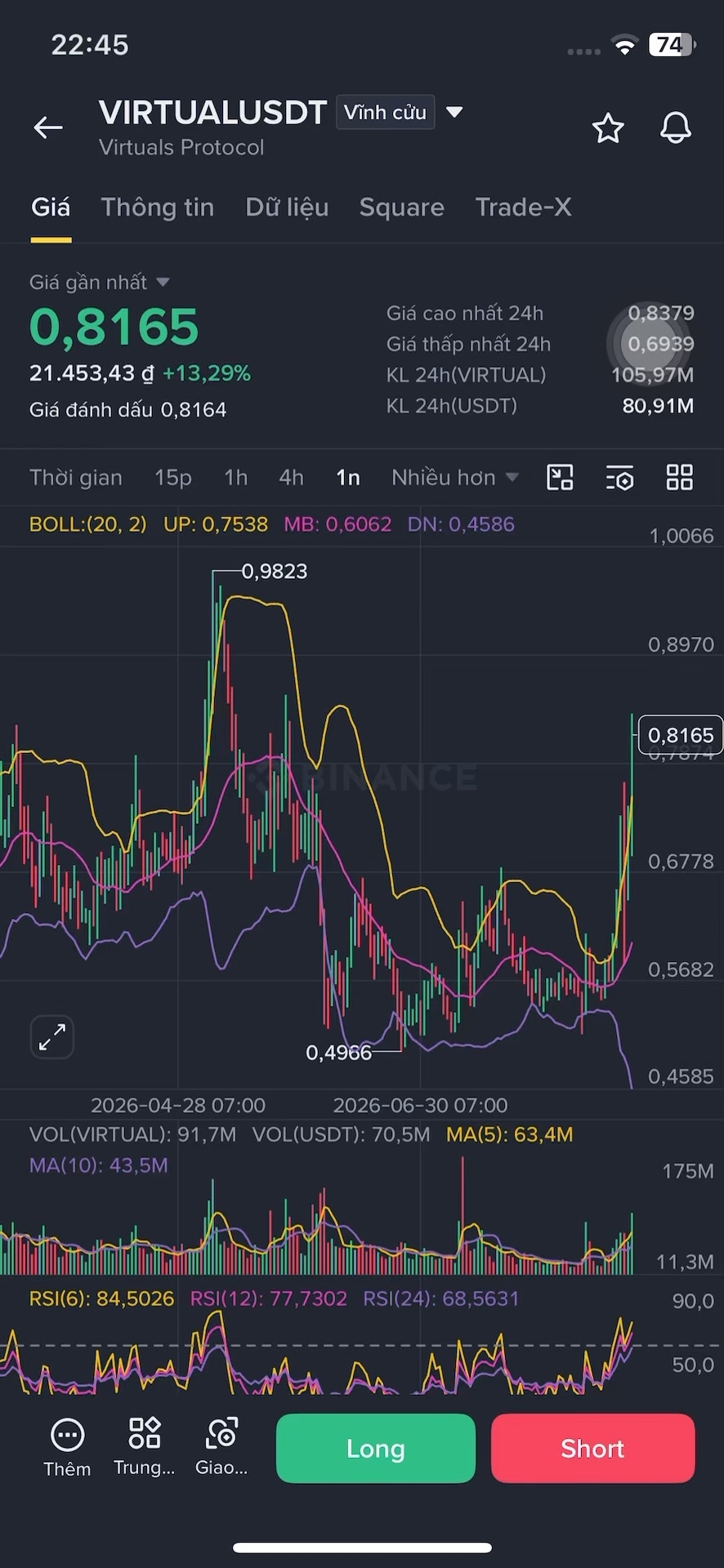Tap the UP: 0,7538 Bollinger value

(216, 524)
